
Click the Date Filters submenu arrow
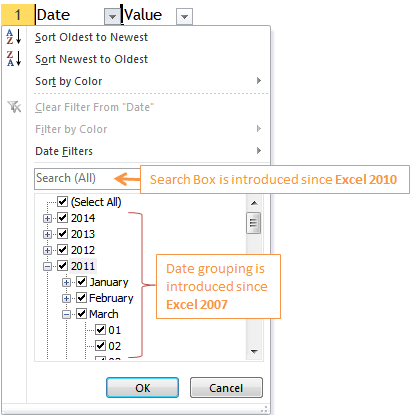click(259, 151)
